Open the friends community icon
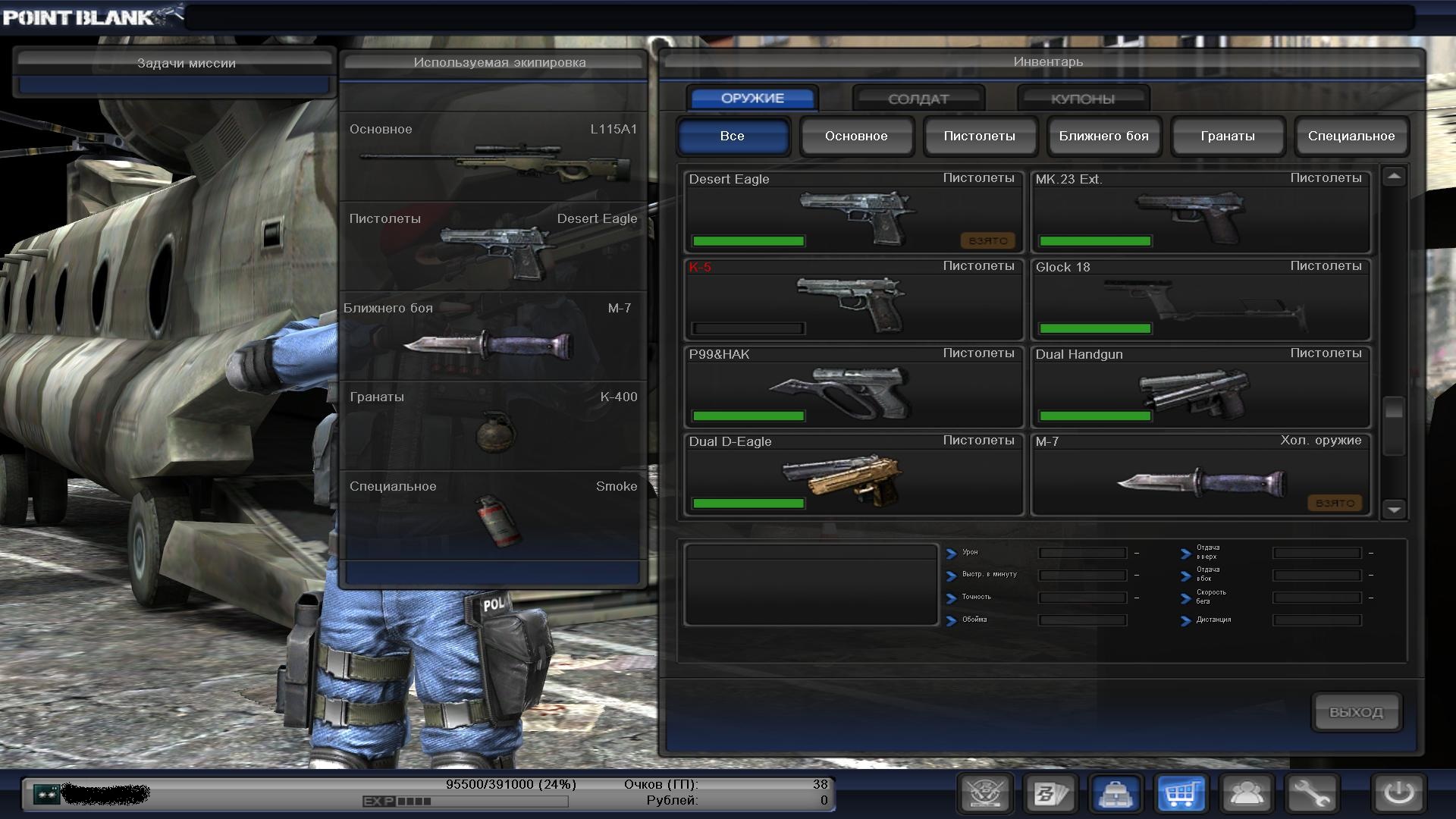 [x=1246, y=794]
